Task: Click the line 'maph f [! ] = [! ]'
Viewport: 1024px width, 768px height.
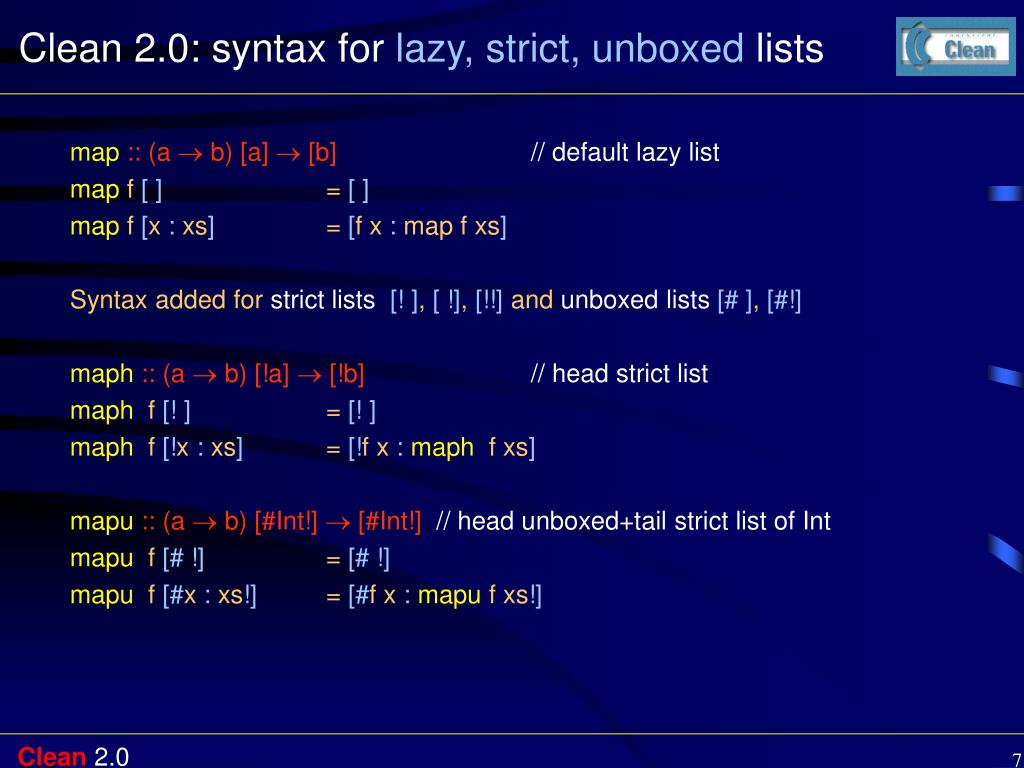Action: 223,411
